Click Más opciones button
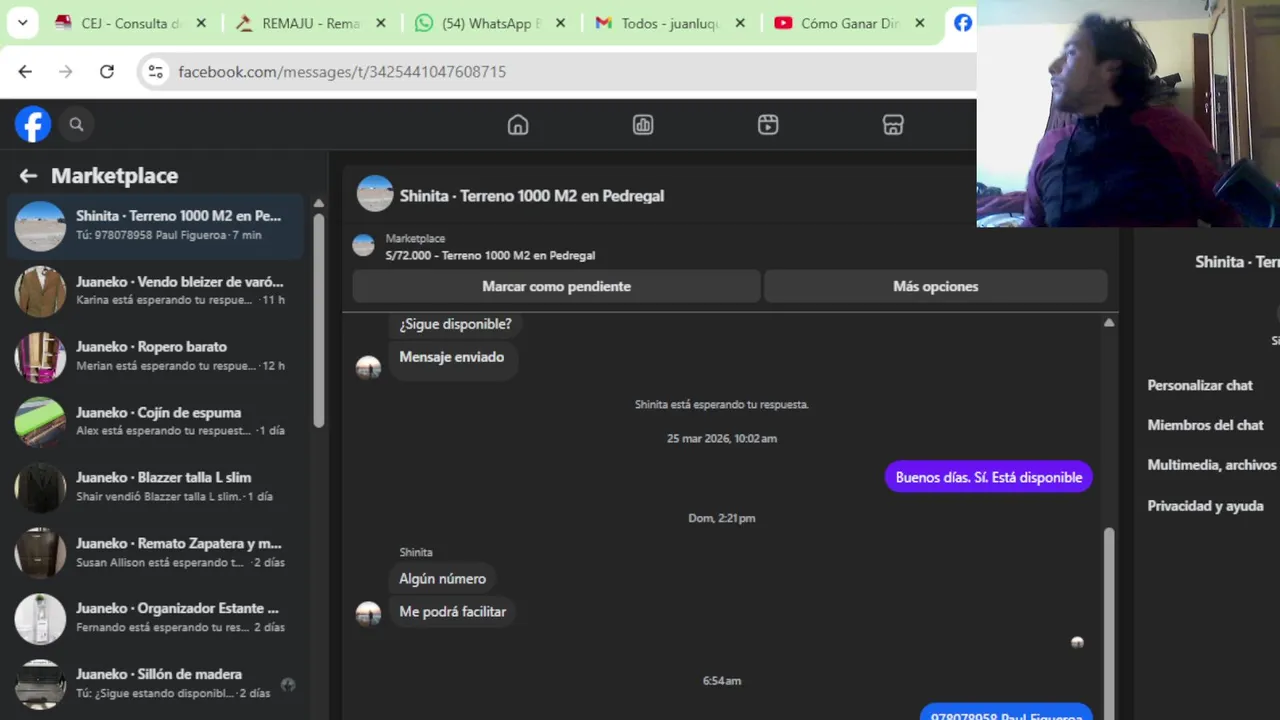The width and height of the screenshot is (1280, 720). pyautogui.click(x=935, y=286)
